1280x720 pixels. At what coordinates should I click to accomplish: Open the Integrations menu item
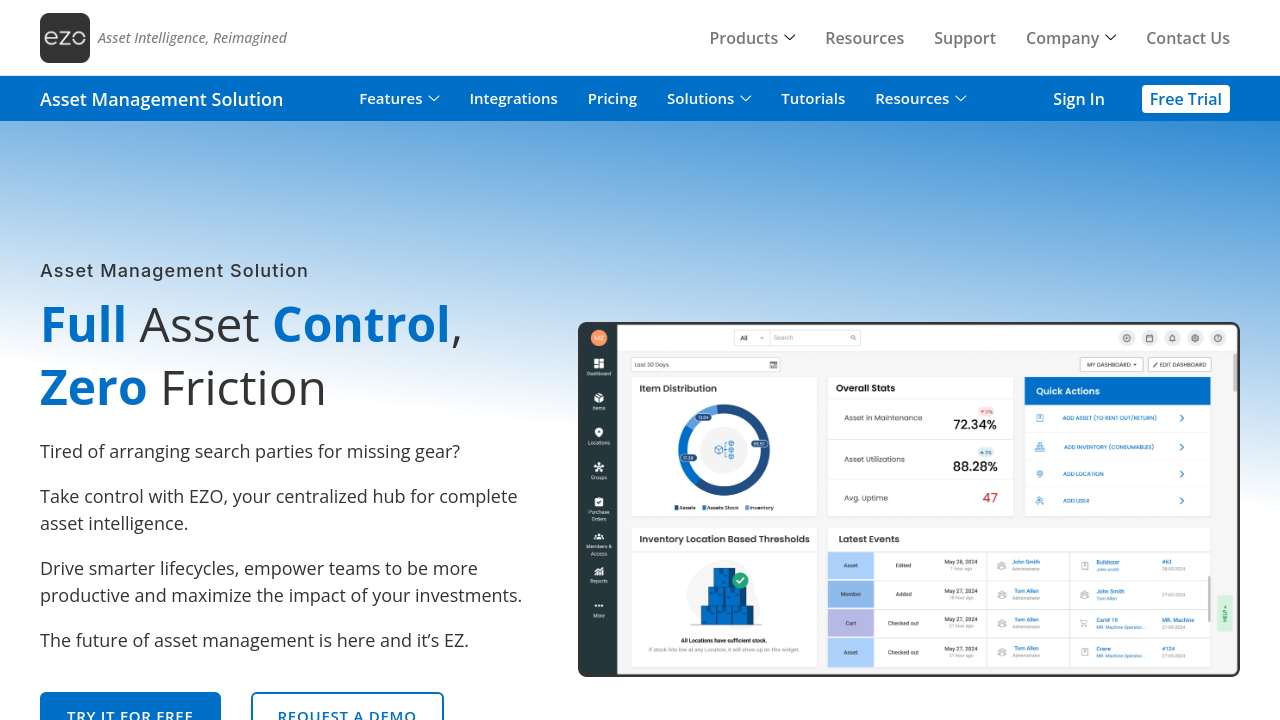513,99
